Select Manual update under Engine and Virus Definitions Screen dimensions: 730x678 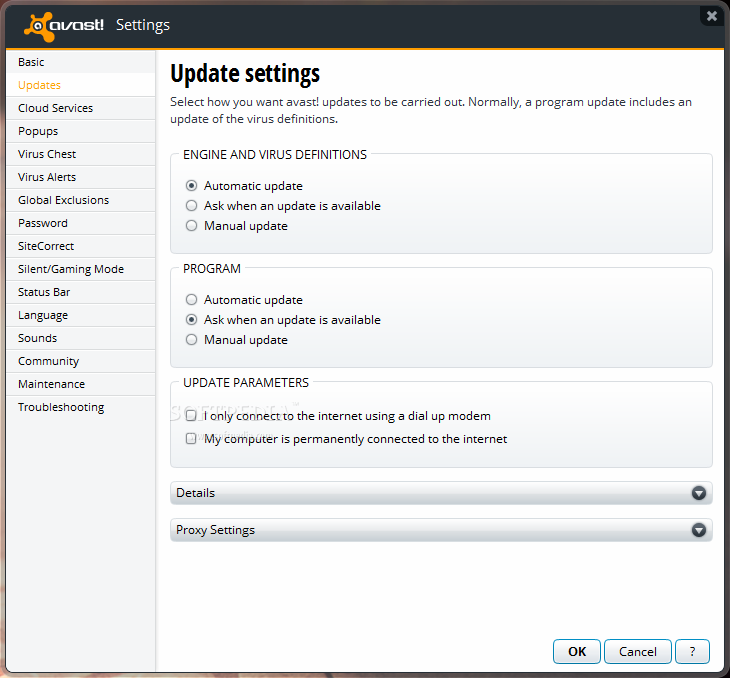191,226
